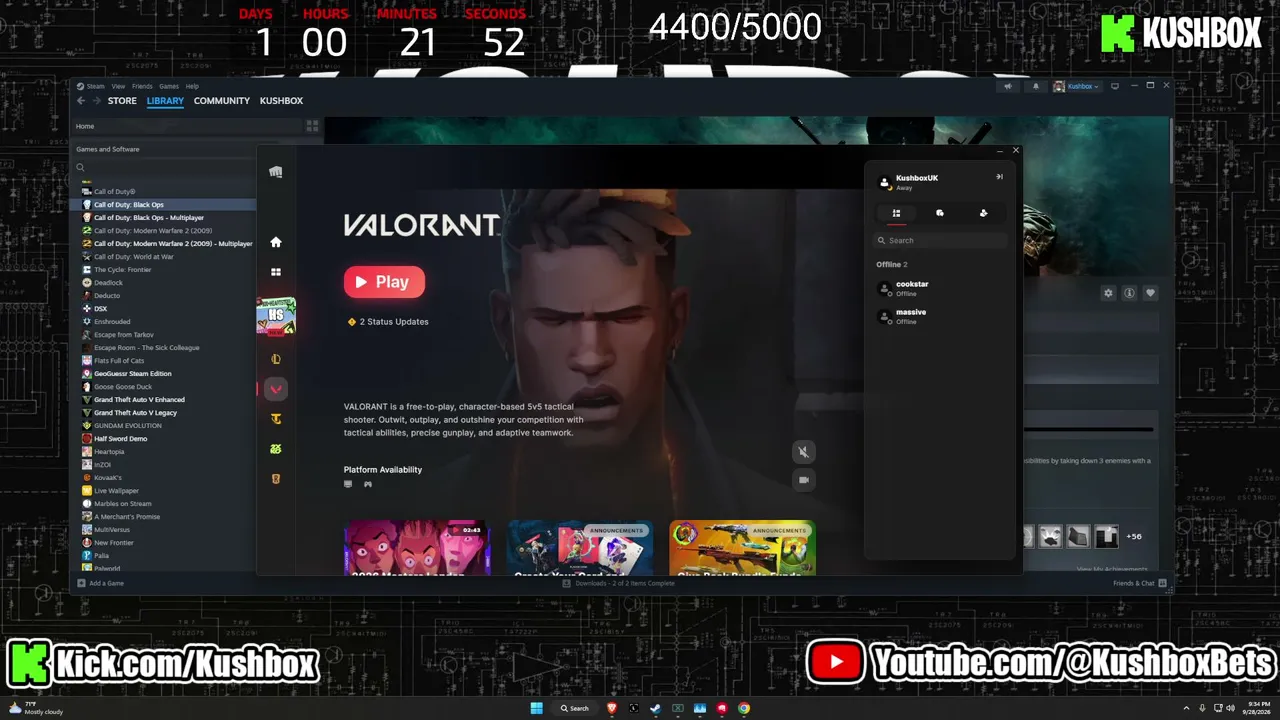
Task: Open the Steam menu
Action: click(92, 86)
